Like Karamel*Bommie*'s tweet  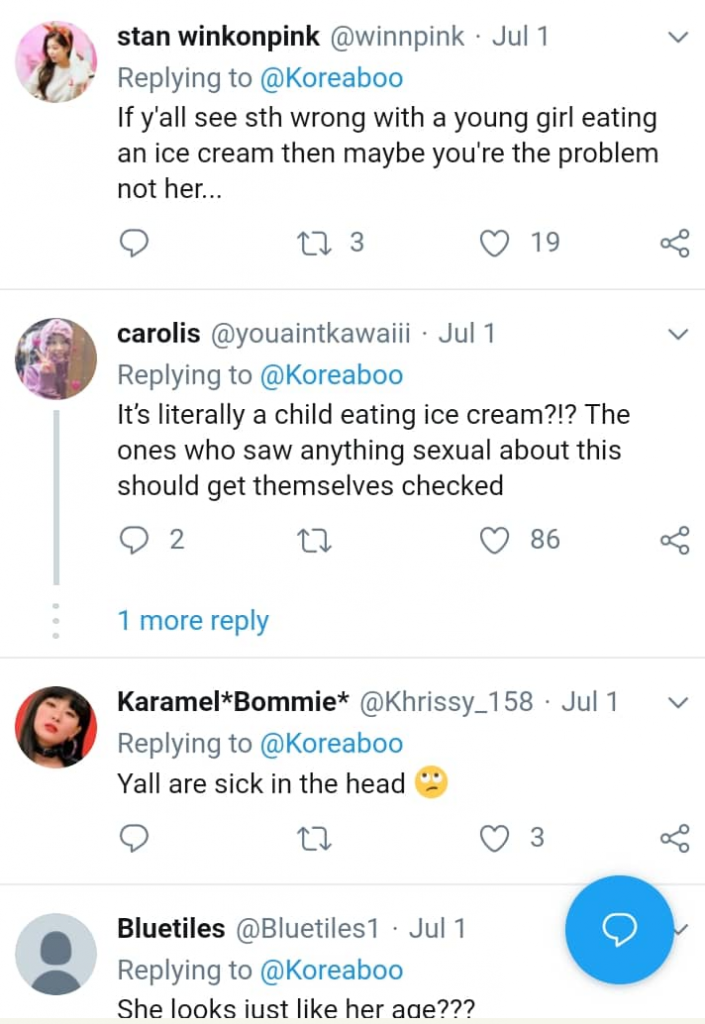coord(495,837)
